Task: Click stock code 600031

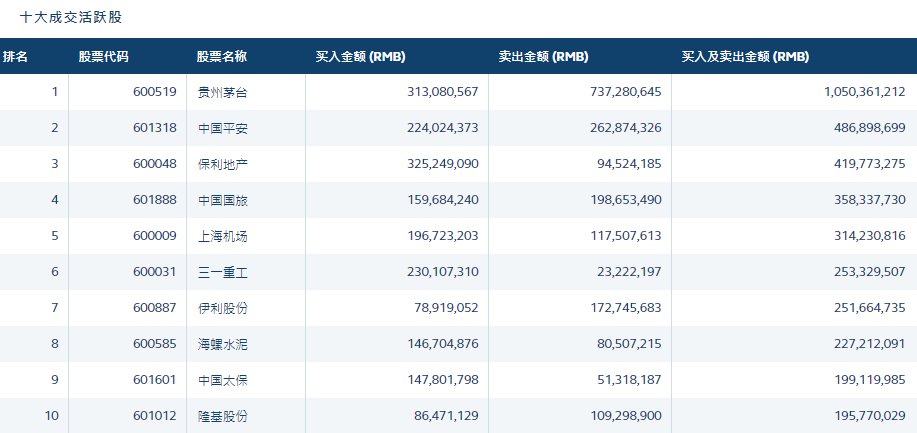Action: coord(154,272)
